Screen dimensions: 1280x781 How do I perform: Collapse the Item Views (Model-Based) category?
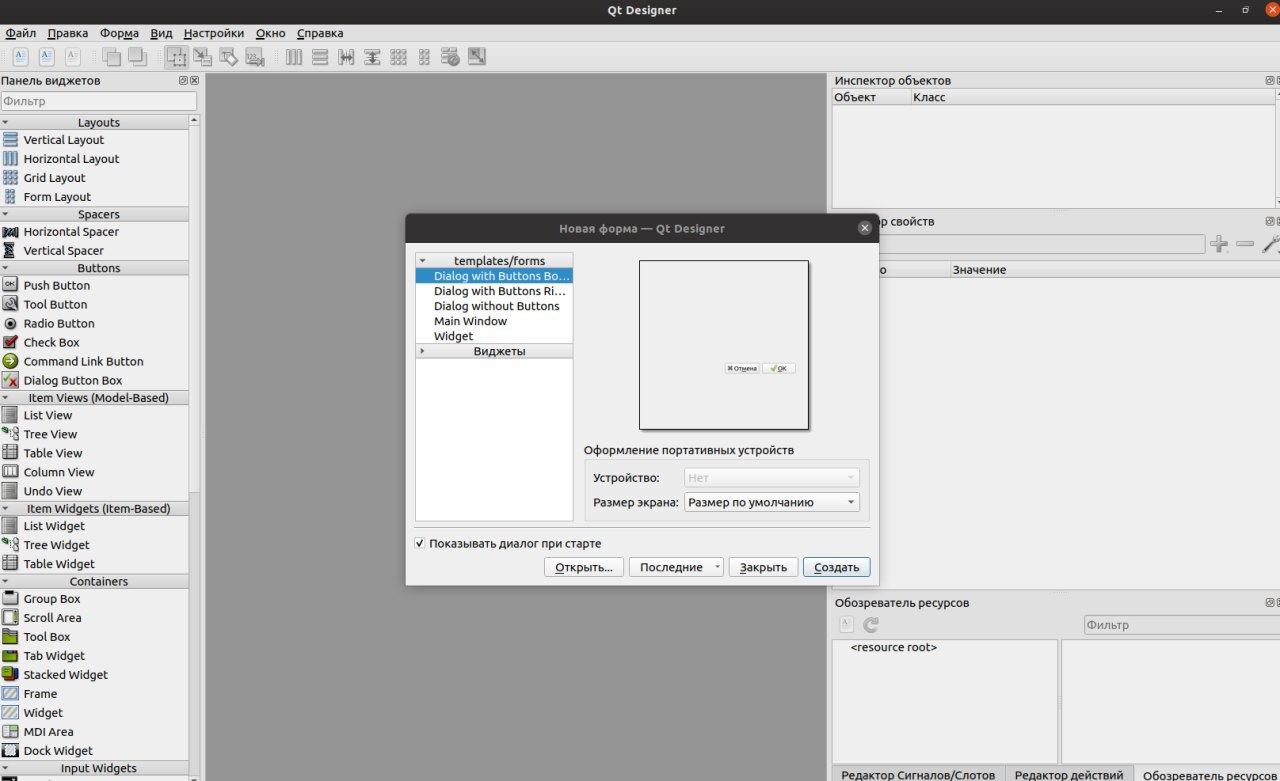click(5, 398)
